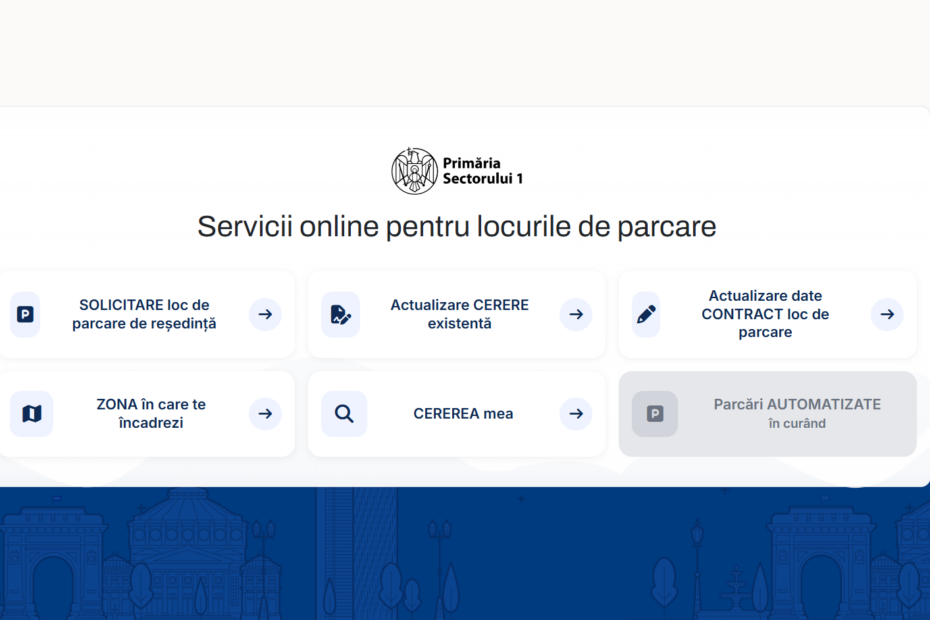Click the 'Primăria Sectorului 1' logo text
This screenshot has height=620, width=930.
pyautogui.click(x=482, y=171)
